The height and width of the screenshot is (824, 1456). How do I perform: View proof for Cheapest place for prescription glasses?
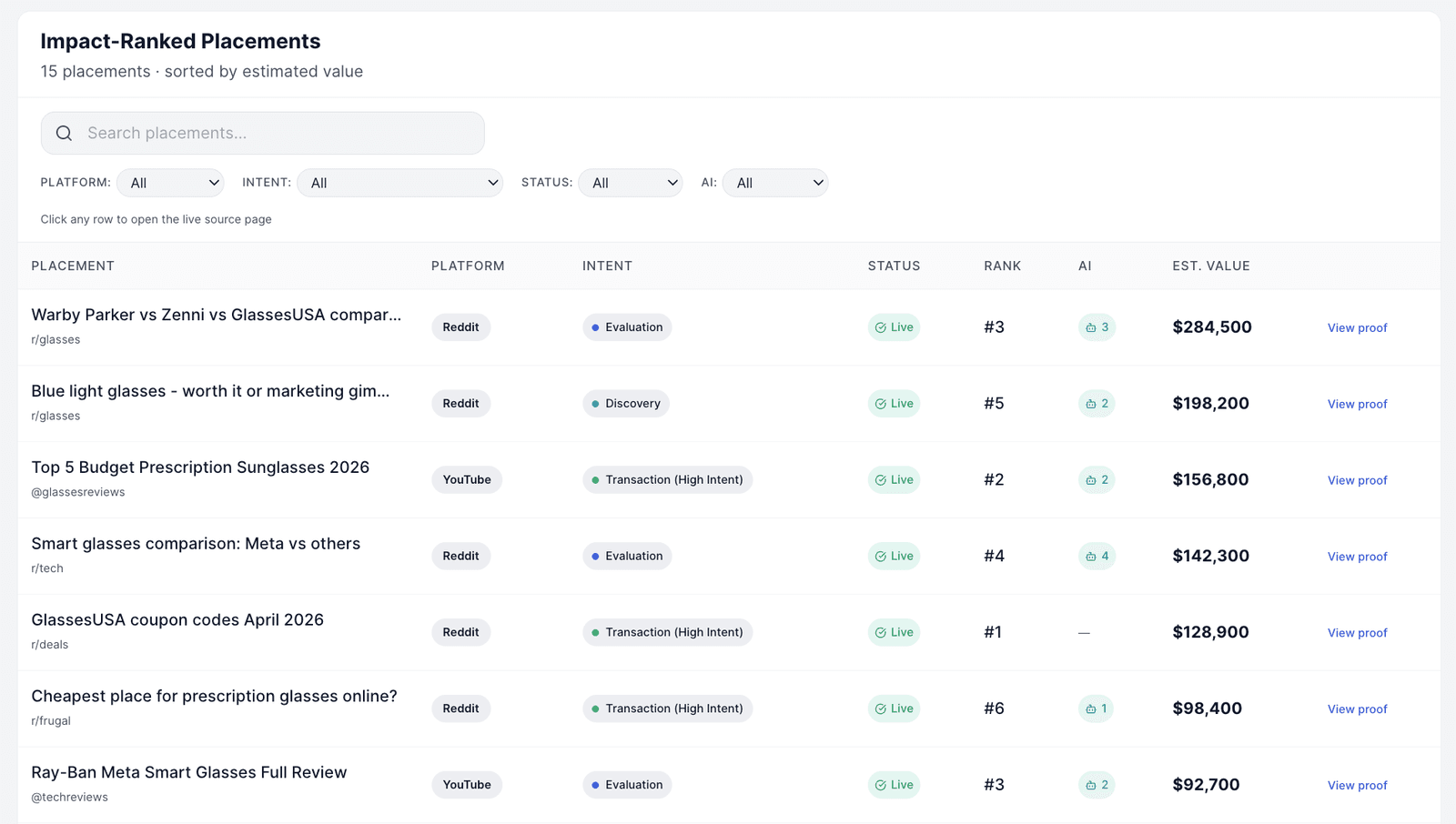pos(1357,710)
